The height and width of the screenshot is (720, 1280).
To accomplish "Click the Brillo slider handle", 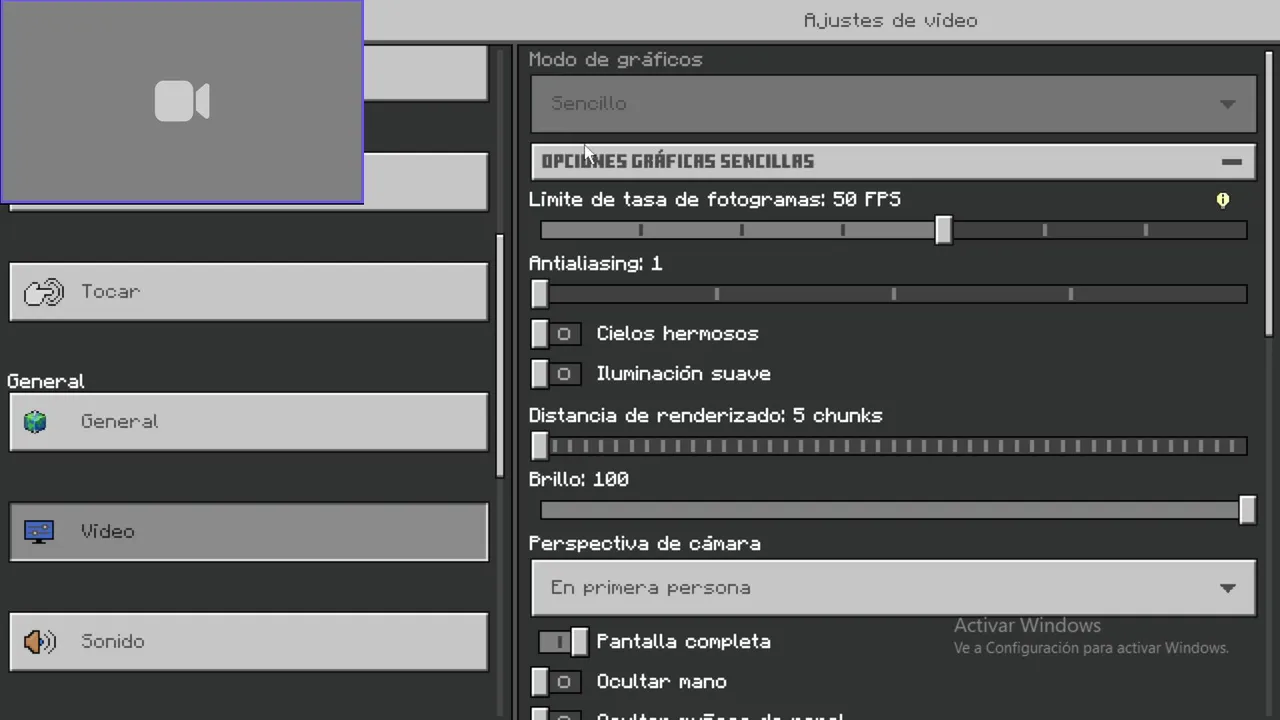I will pos(1247,510).
